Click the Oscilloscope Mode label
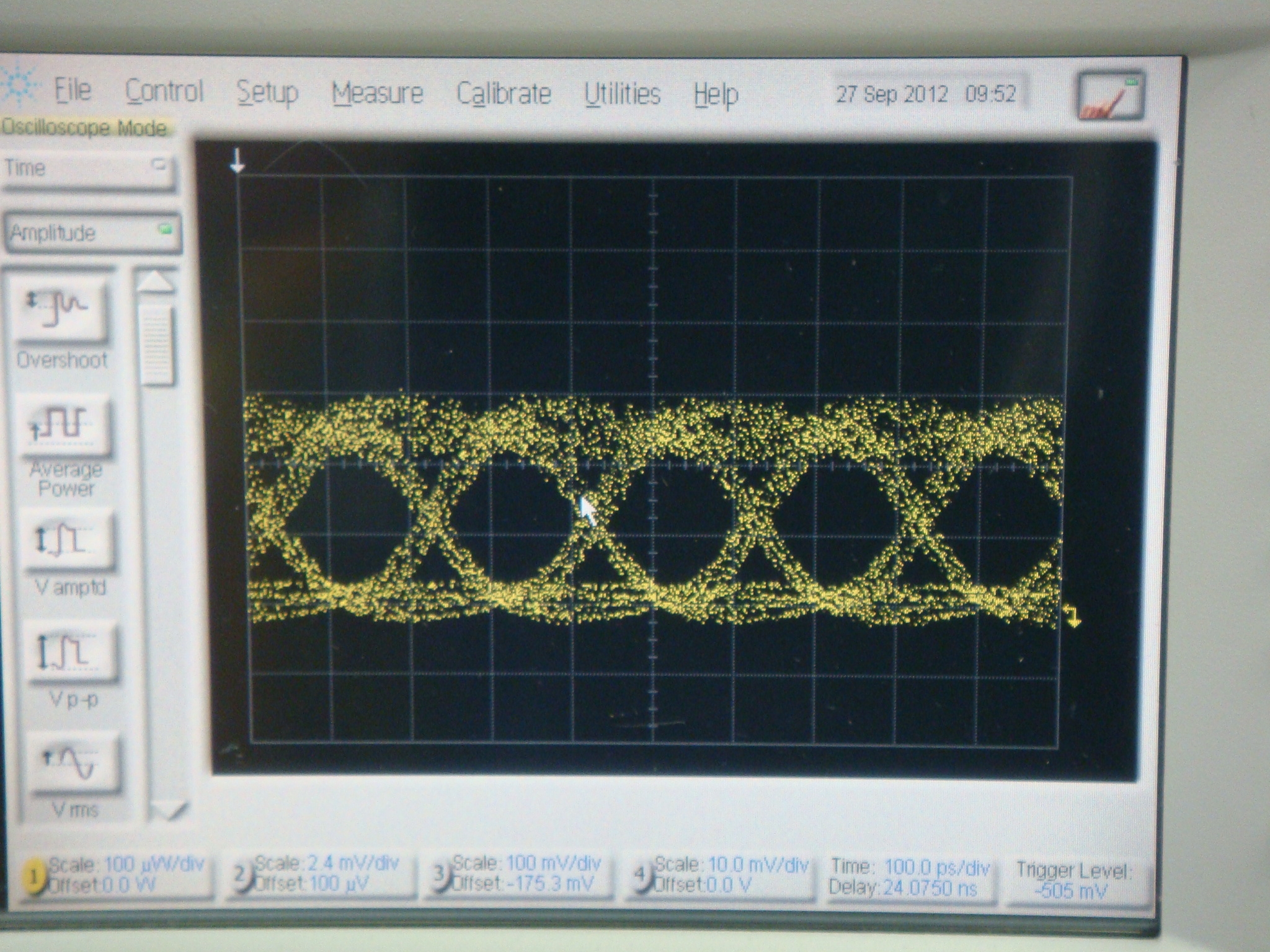 (x=85, y=128)
